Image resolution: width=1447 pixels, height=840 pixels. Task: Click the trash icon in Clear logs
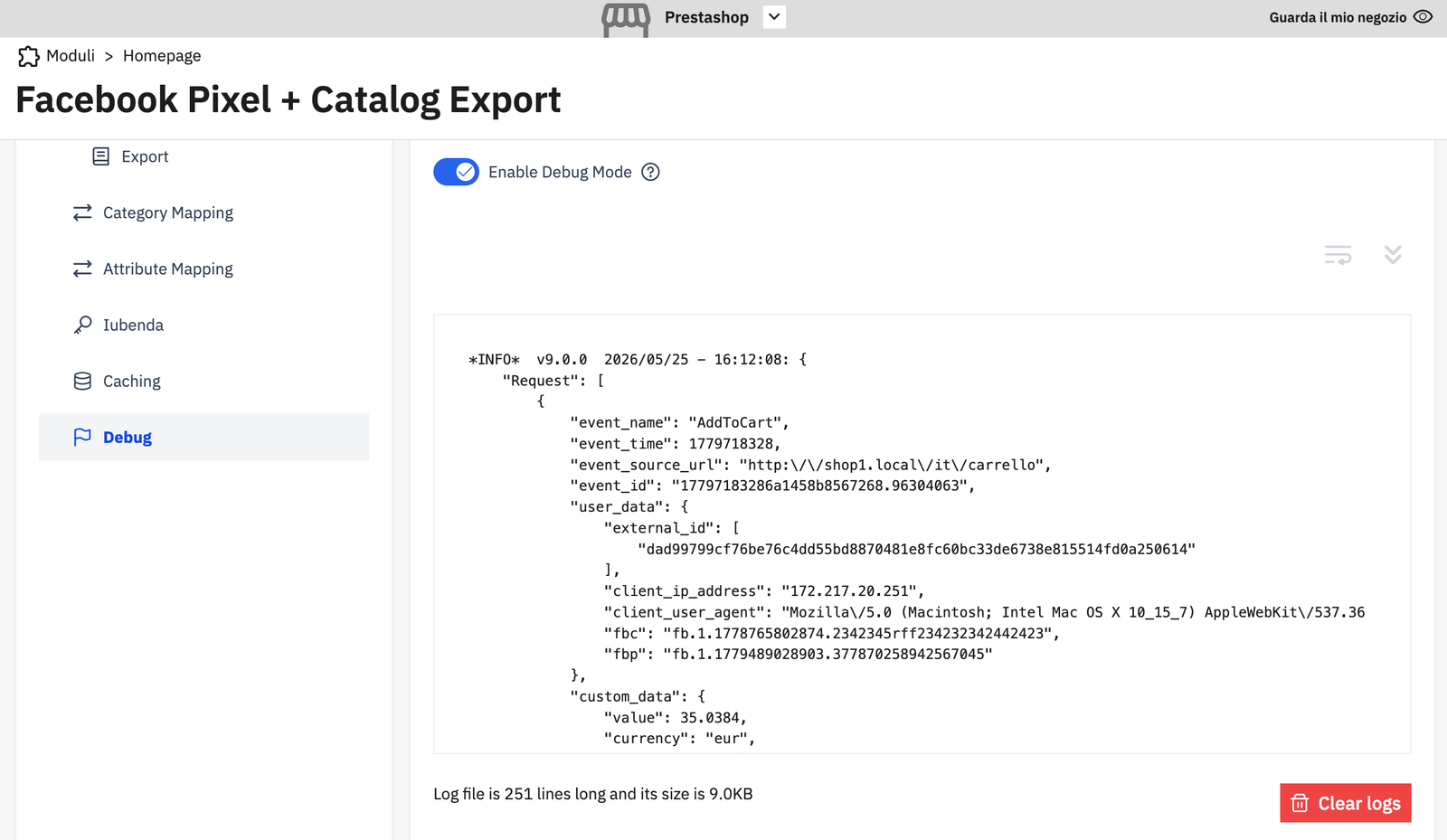click(x=1300, y=803)
